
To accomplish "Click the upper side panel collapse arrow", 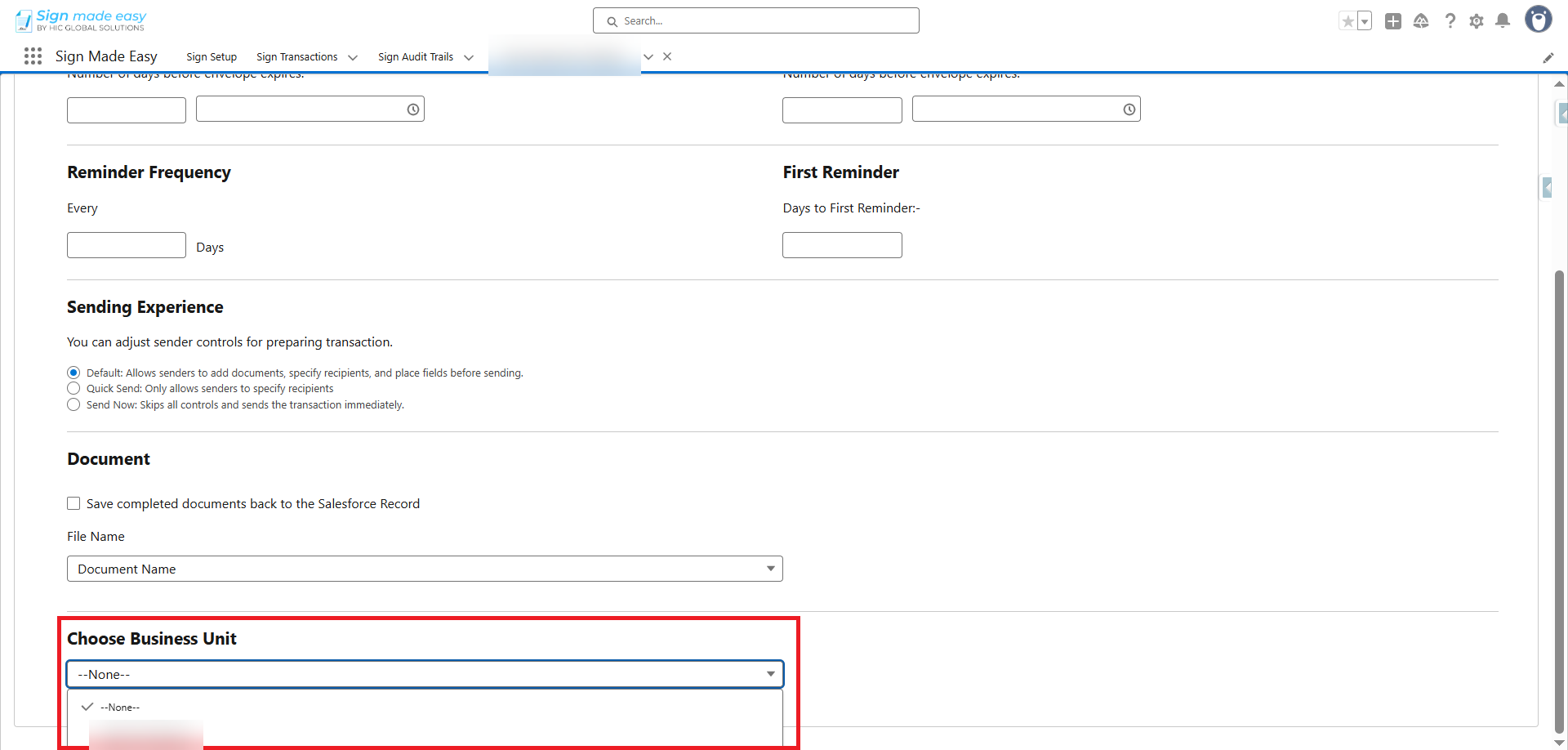I will click(1562, 114).
